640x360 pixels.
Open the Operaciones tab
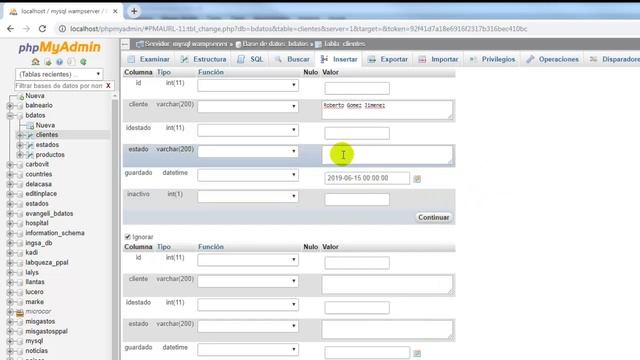tap(553, 59)
